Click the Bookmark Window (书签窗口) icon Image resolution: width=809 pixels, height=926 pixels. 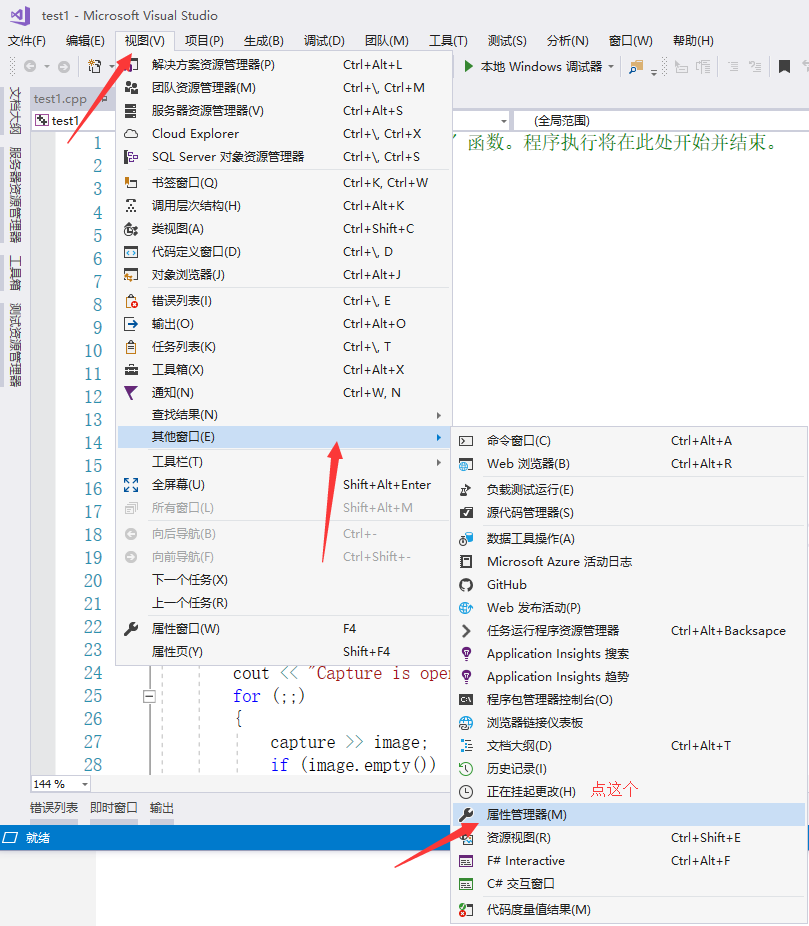click(131, 183)
